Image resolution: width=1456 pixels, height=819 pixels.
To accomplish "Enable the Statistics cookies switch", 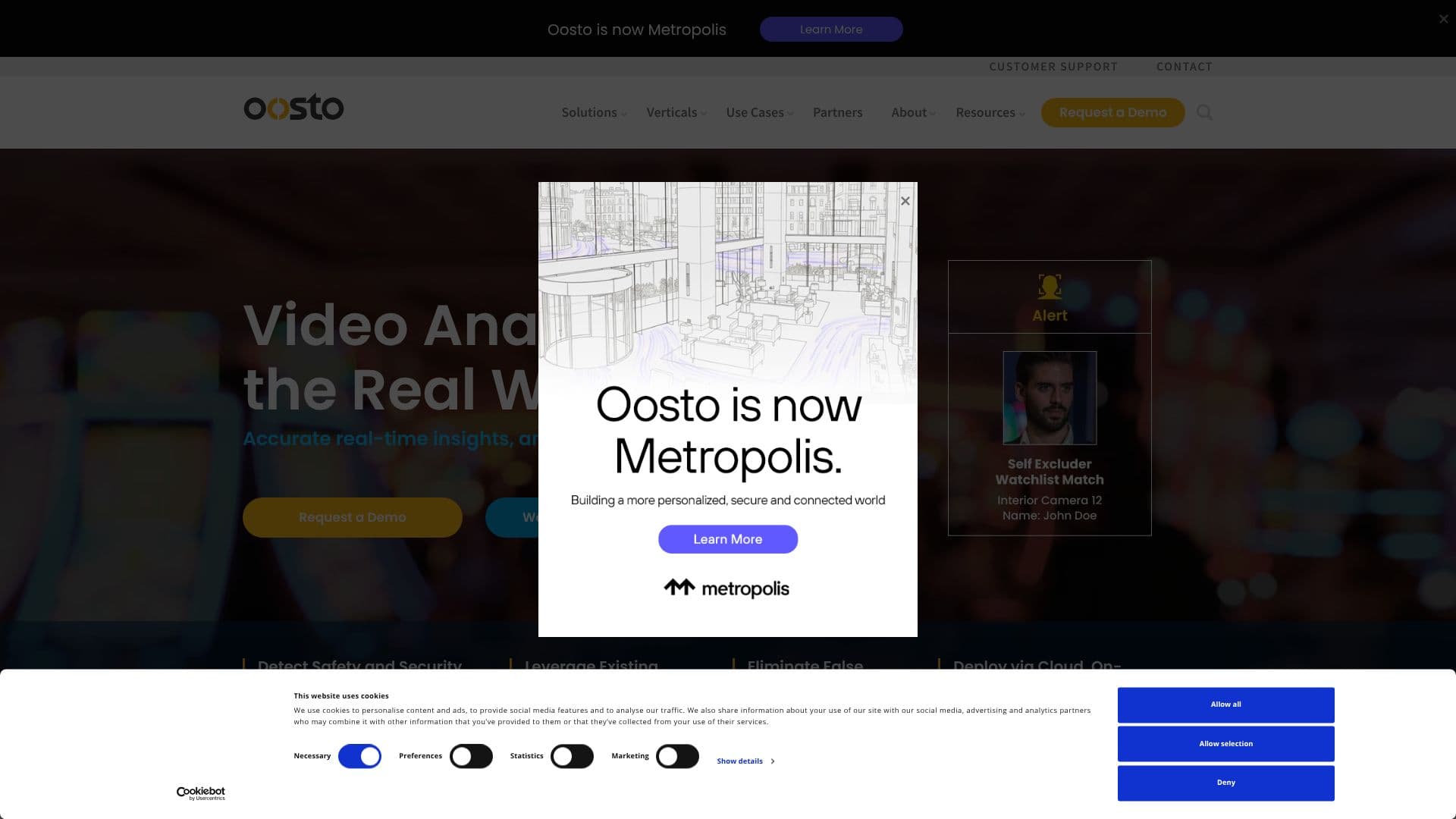I will coord(572,756).
